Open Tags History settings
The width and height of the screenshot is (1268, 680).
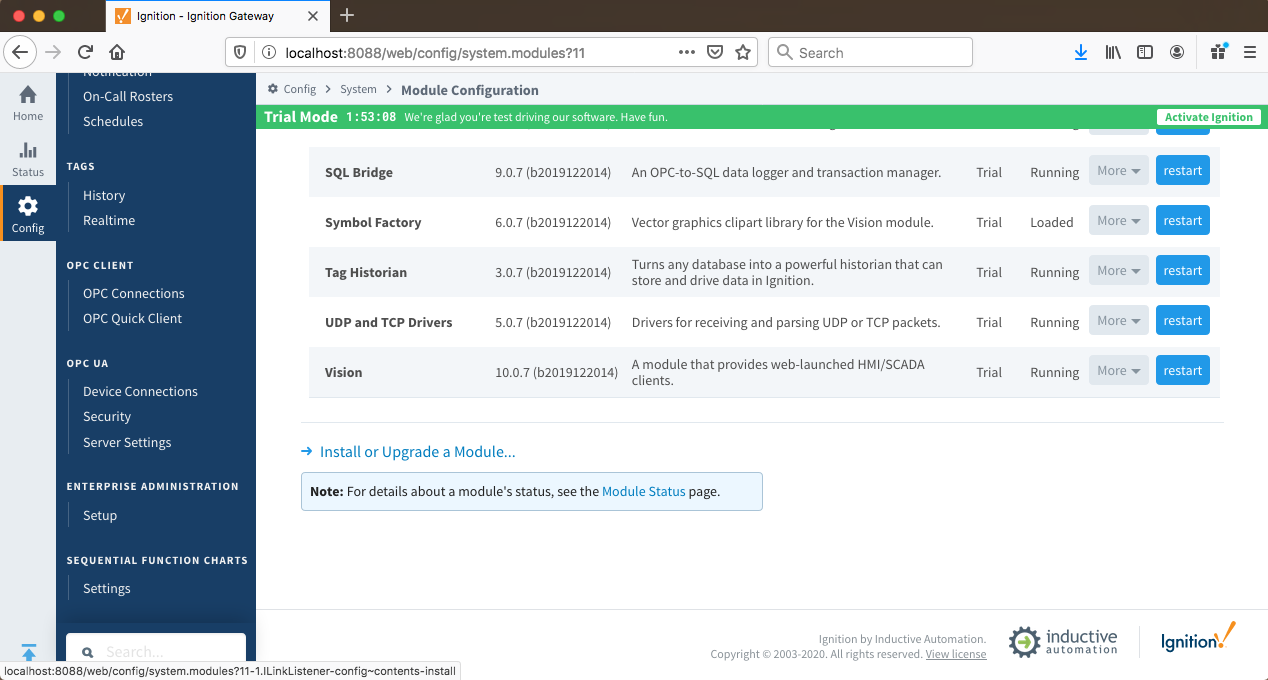pos(104,196)
